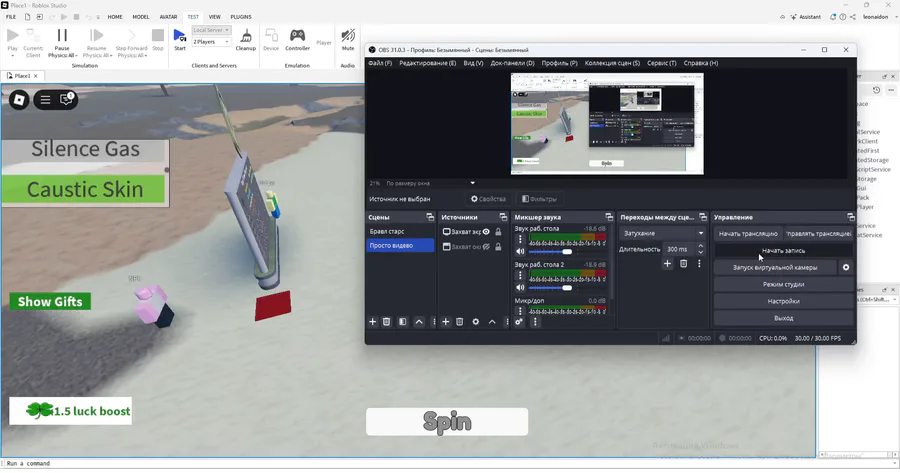
Task: Hide first Захват source with eye icon
Action: (x=486, y=232)
